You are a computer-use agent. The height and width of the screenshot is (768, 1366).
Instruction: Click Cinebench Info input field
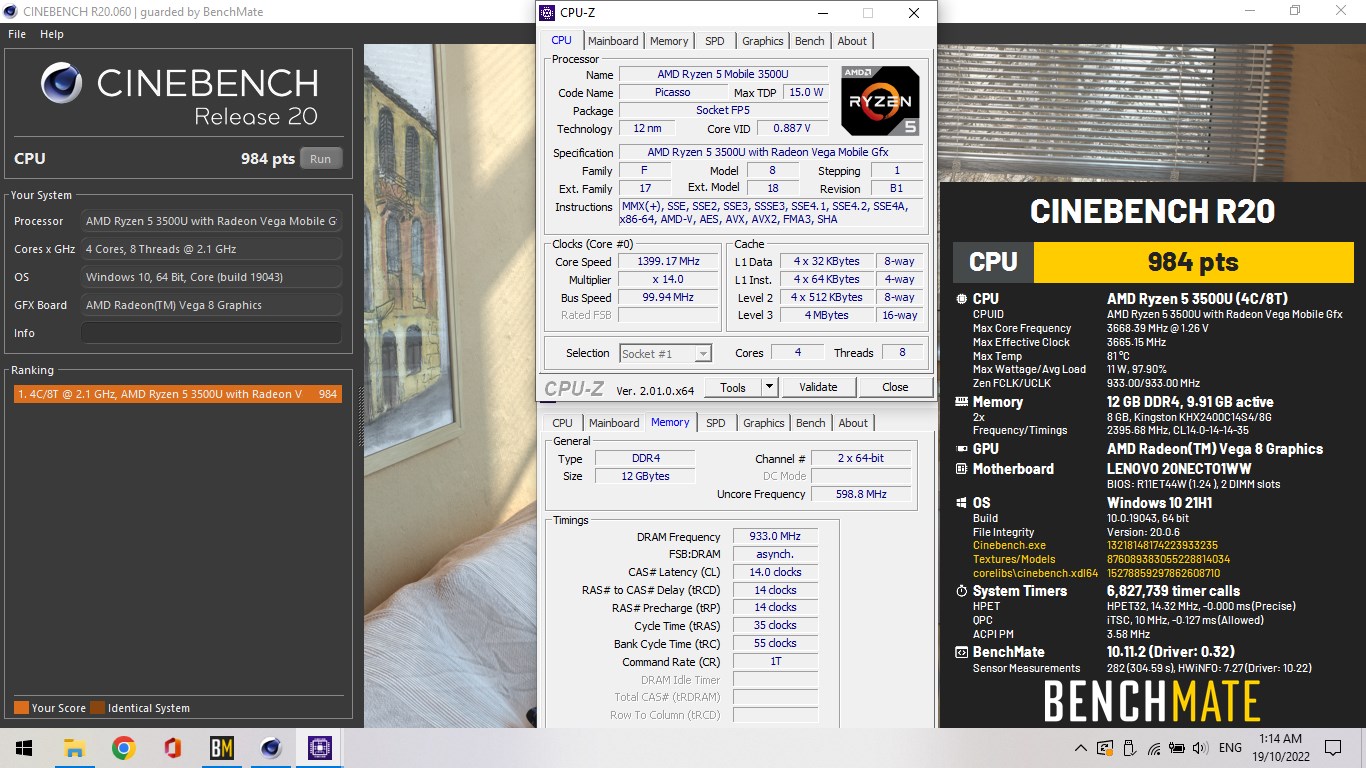[x=211, y=333]
